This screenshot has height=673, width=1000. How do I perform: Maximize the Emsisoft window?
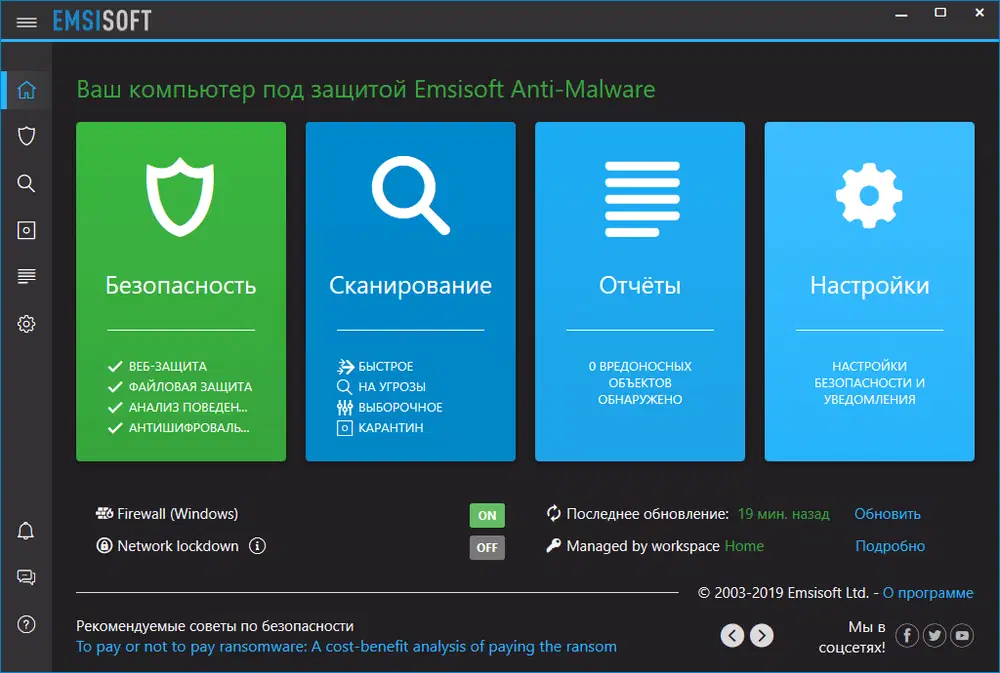pyautogui.click(x=940, y=12)
